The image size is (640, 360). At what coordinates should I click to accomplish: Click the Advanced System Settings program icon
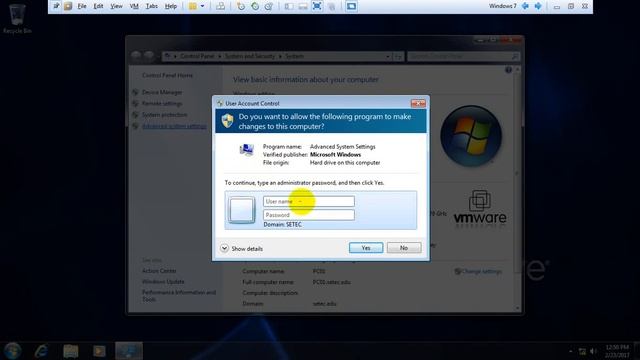(247, 150)
